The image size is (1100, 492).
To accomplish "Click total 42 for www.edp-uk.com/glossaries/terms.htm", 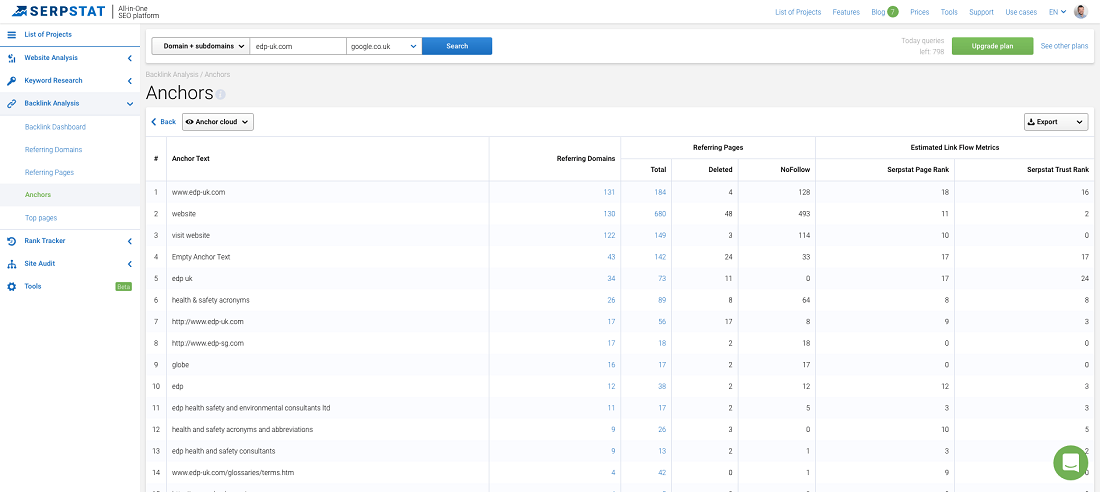I will point(662,473).
